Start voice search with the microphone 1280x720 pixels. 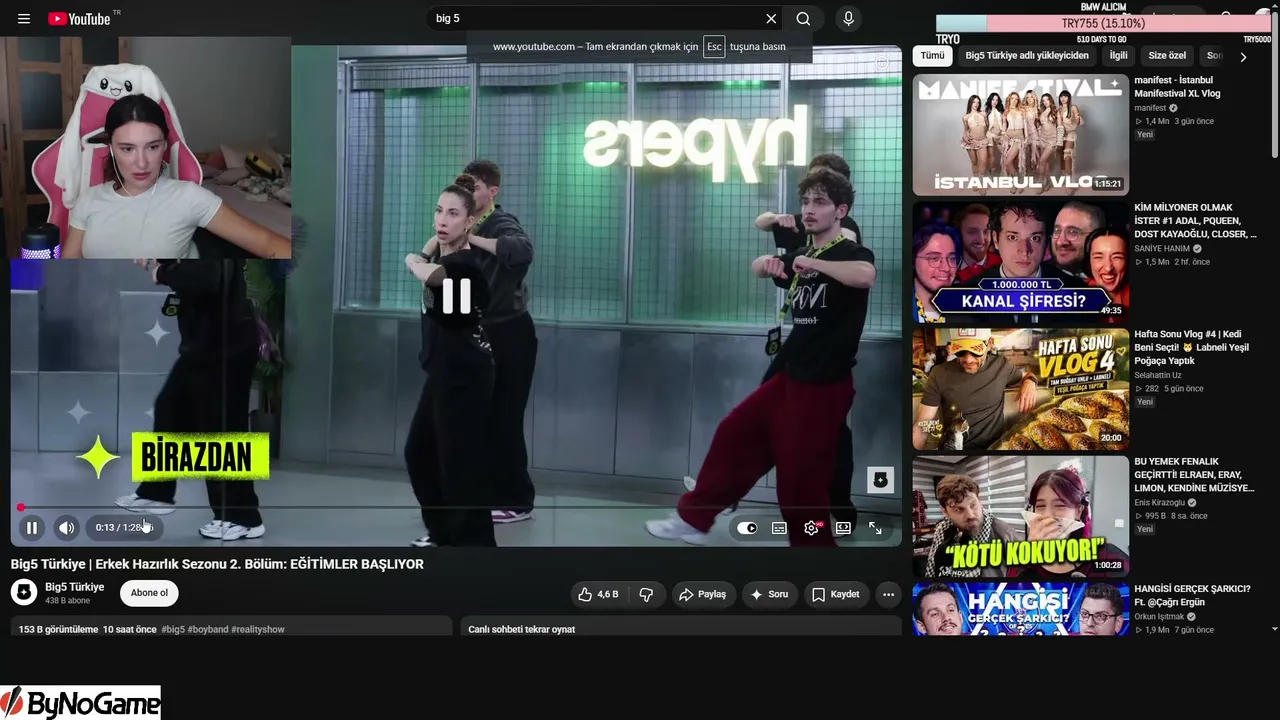tap(848, 19)
